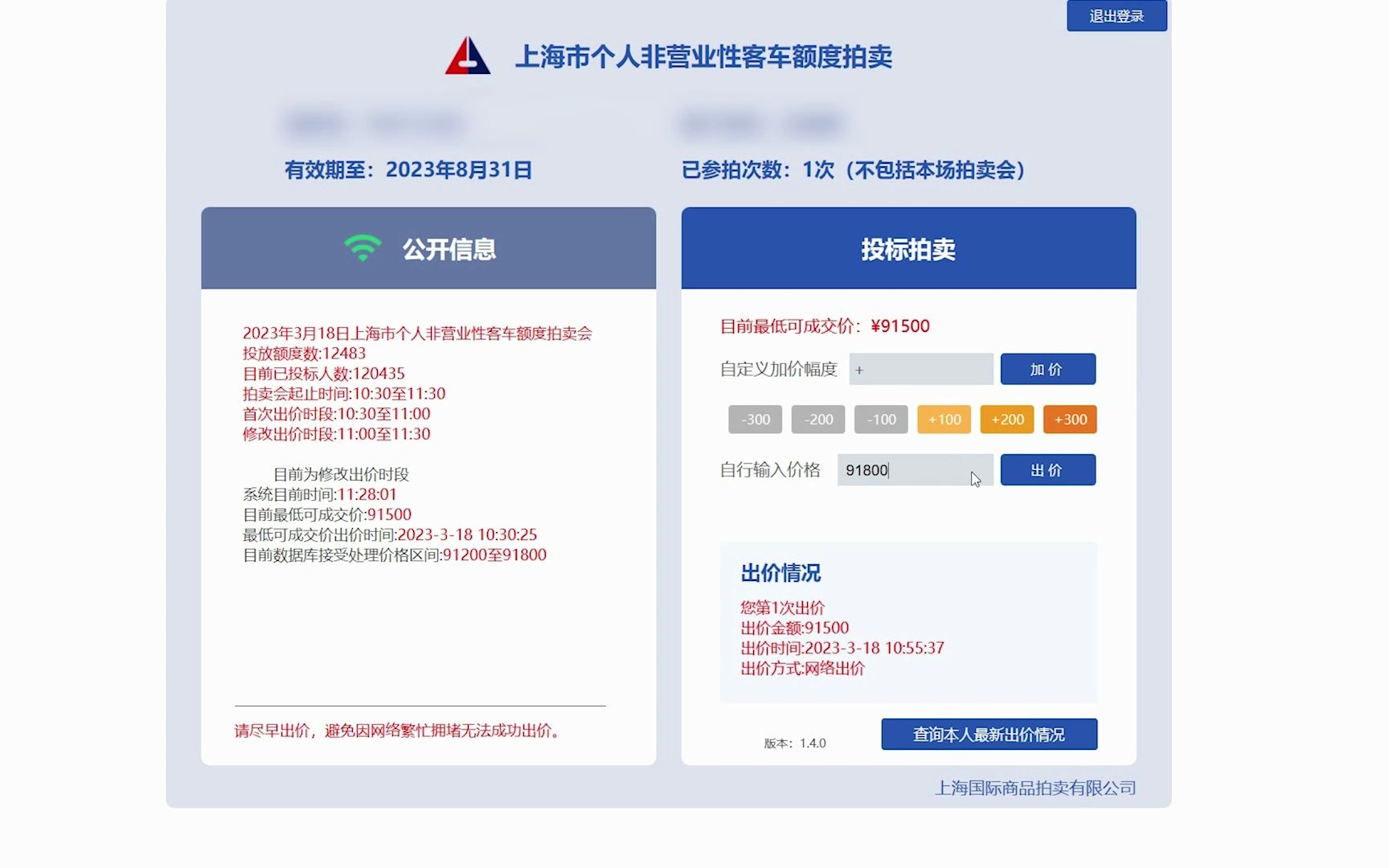Submit bid with 出价 button
The width and height of the screenshot is (1389, 868).
click(x=1047, y=470)
